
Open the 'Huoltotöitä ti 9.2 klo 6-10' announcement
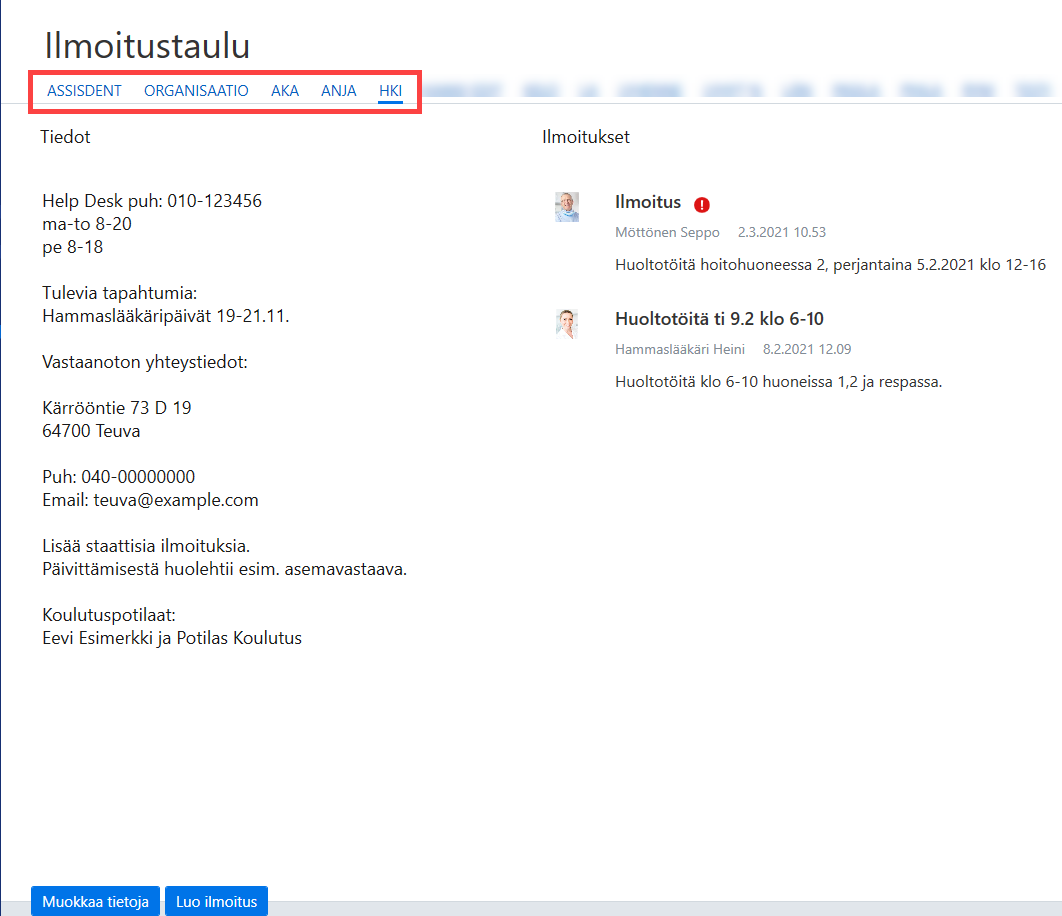[x=719, y=319]
